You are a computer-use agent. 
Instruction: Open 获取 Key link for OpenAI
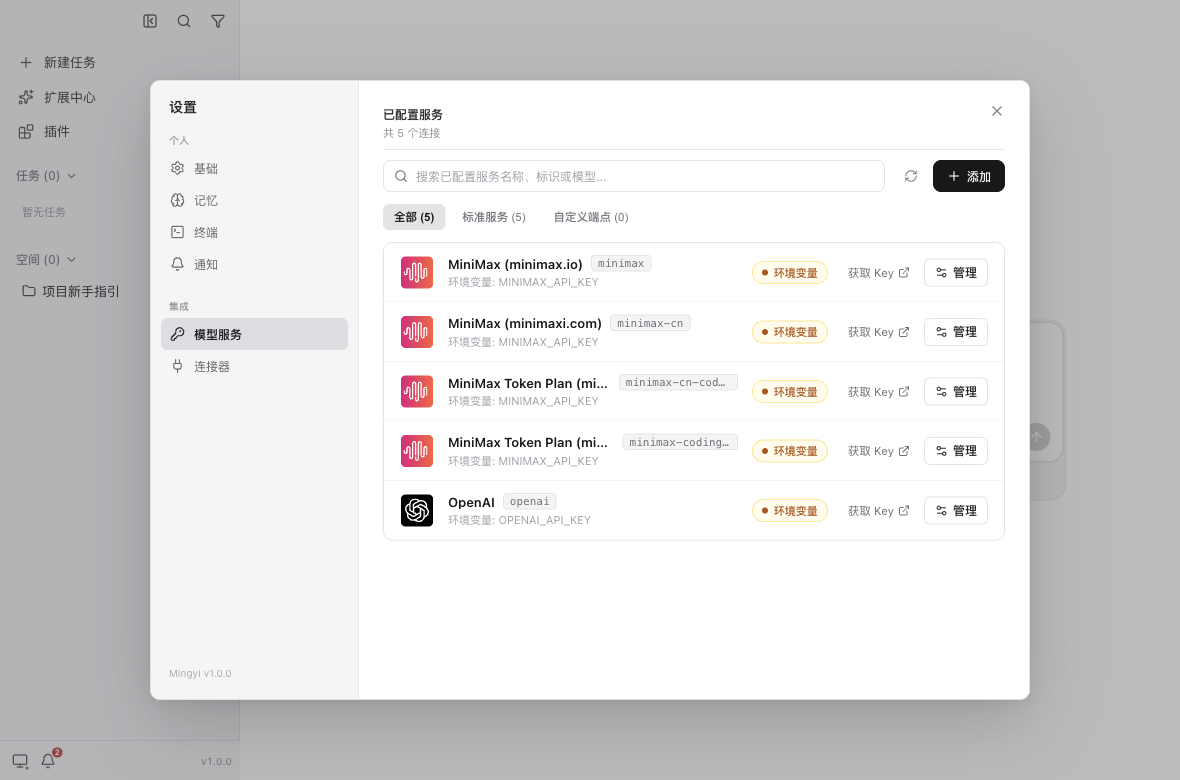[878, 510]
